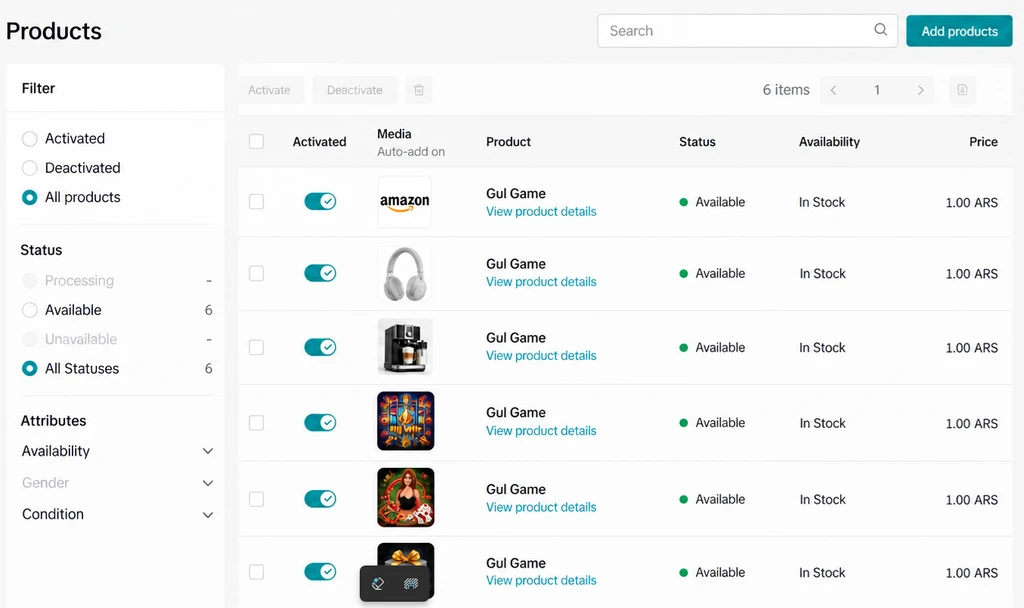
Task: Select the checkbox in the casino woman product row
Action: click(257, 500)
